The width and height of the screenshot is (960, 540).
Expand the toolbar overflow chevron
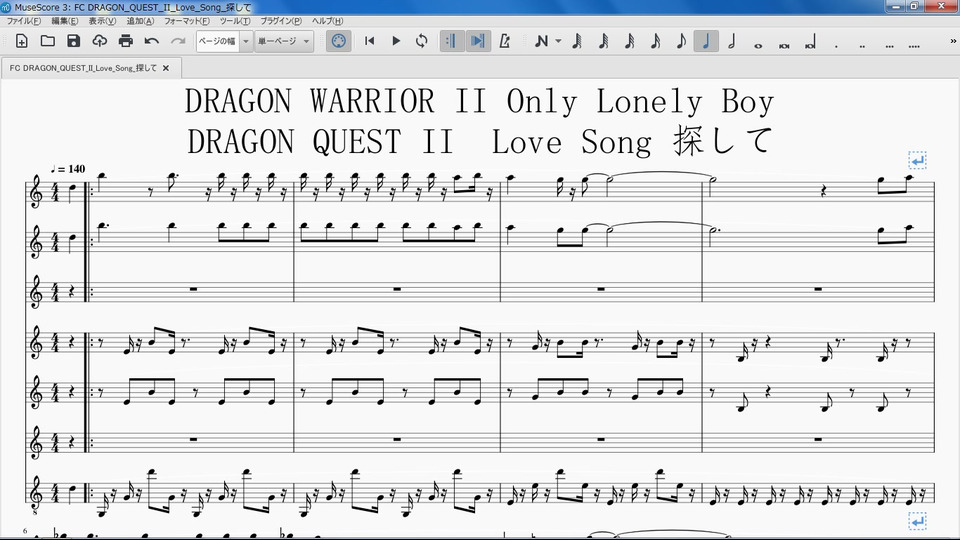pyautogui.click(x=953, y=41)
